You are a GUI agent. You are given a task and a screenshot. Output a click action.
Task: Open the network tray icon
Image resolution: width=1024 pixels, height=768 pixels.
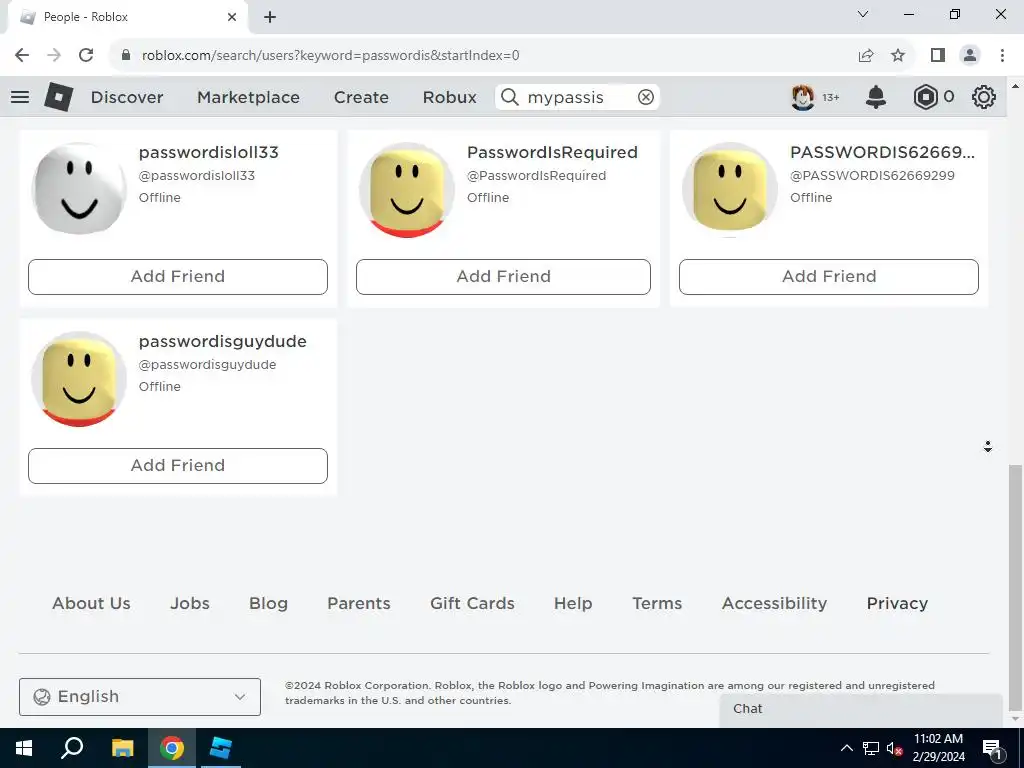(x=871, y=748)
